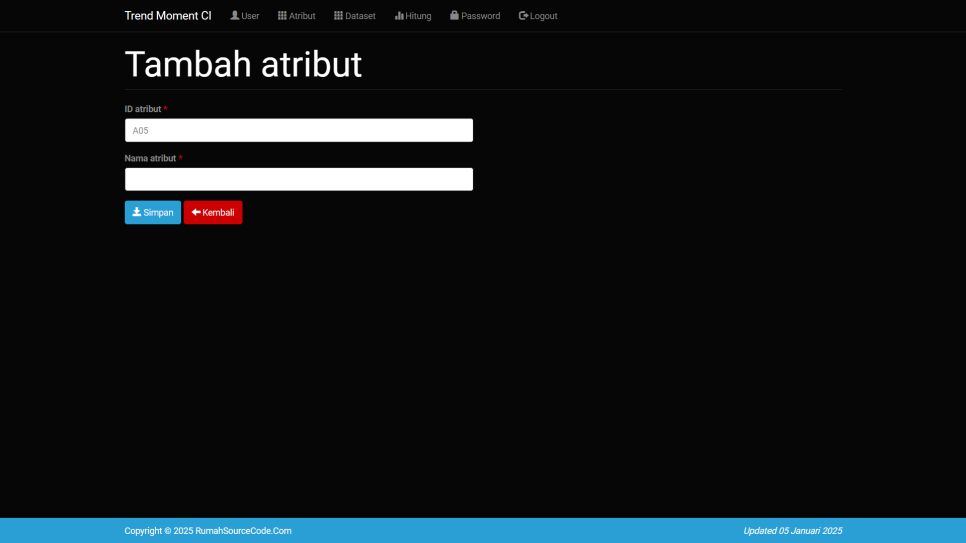Click the Tambah atribut heading
Image resolution: width=966 pixels, height=543 pixels.
click(x=243, y=64)
